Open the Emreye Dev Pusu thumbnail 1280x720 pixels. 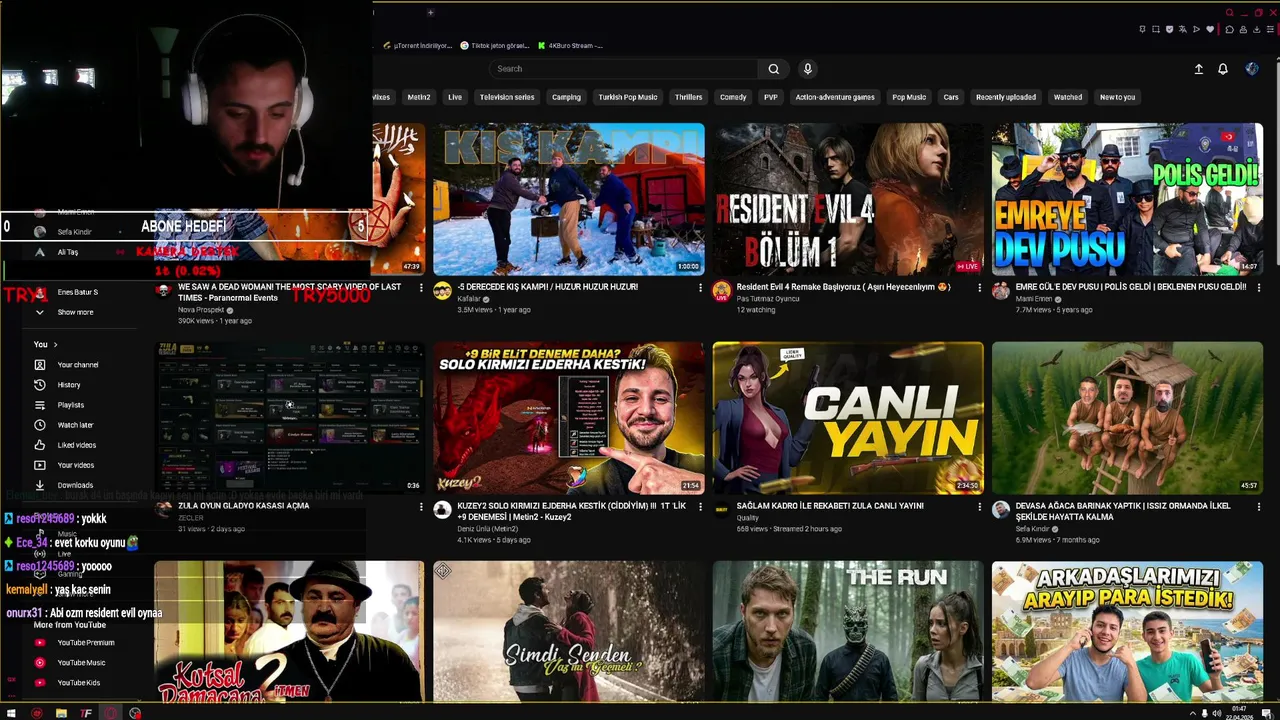pyautogui.click(x=1127, y=199)
